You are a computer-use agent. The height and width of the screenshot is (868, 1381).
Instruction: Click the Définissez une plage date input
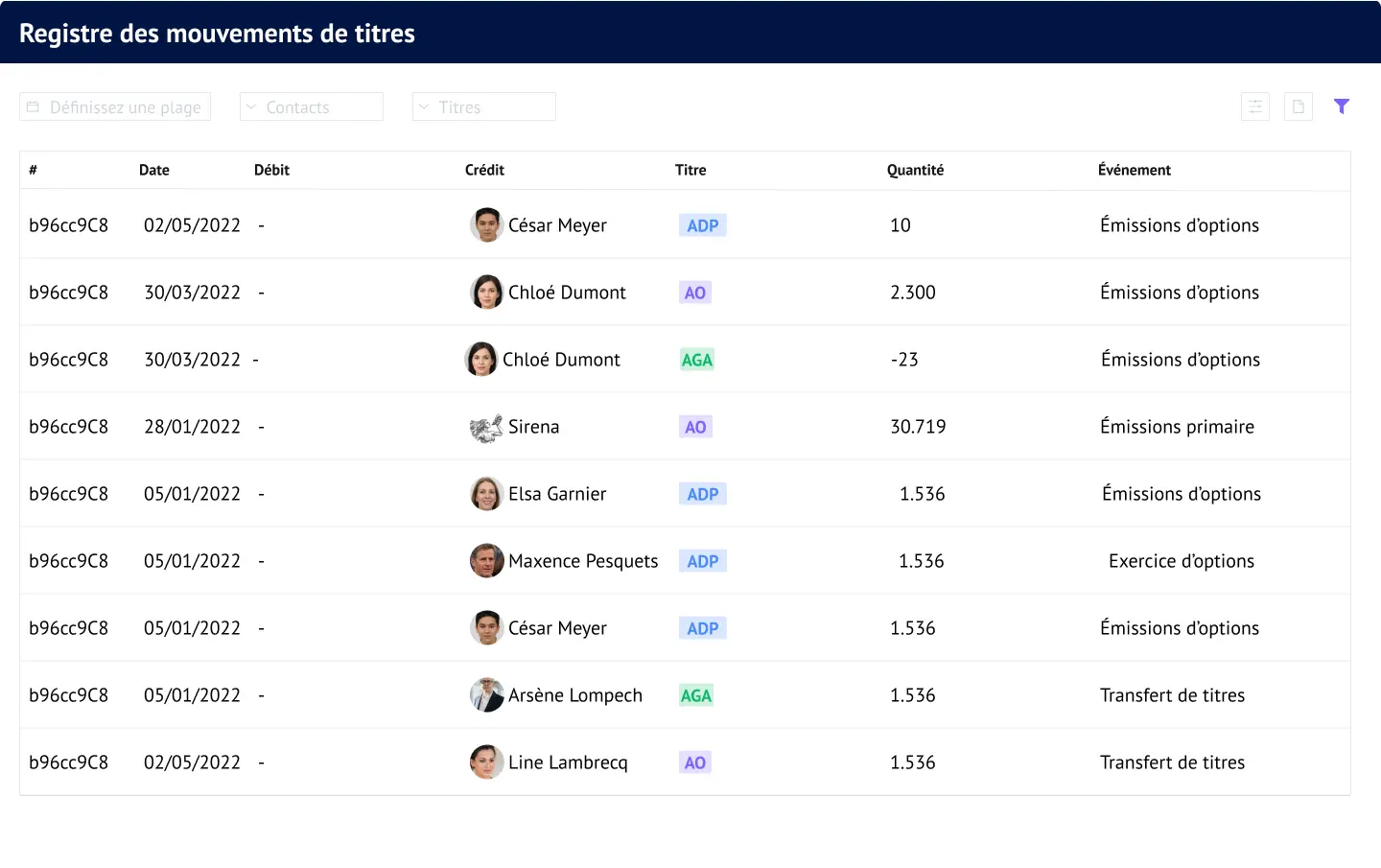[125, 106]
